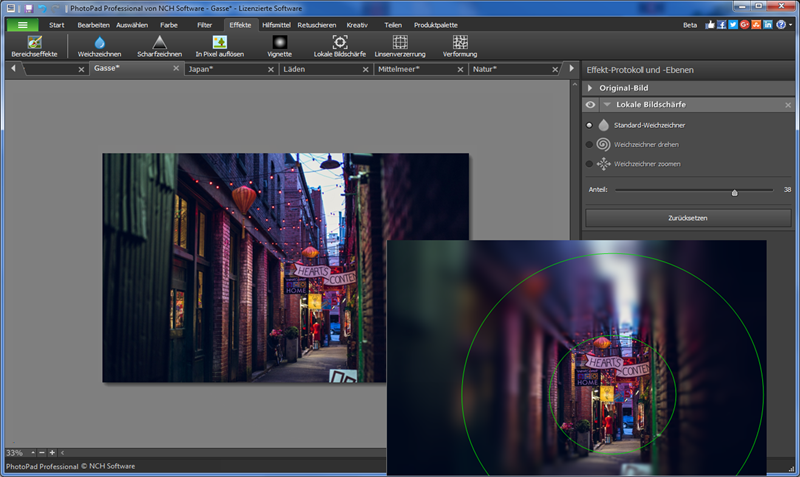Click the Beta link
The width and height of the screenshot is (800, 477).
tap(690, 24)
